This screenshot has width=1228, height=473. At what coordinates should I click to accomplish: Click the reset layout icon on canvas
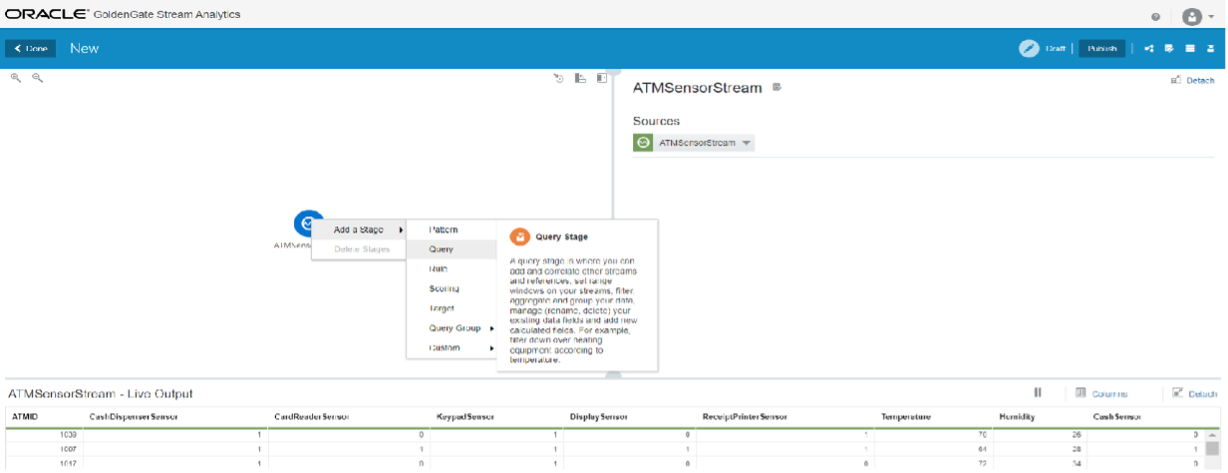(x=559, y=78)
